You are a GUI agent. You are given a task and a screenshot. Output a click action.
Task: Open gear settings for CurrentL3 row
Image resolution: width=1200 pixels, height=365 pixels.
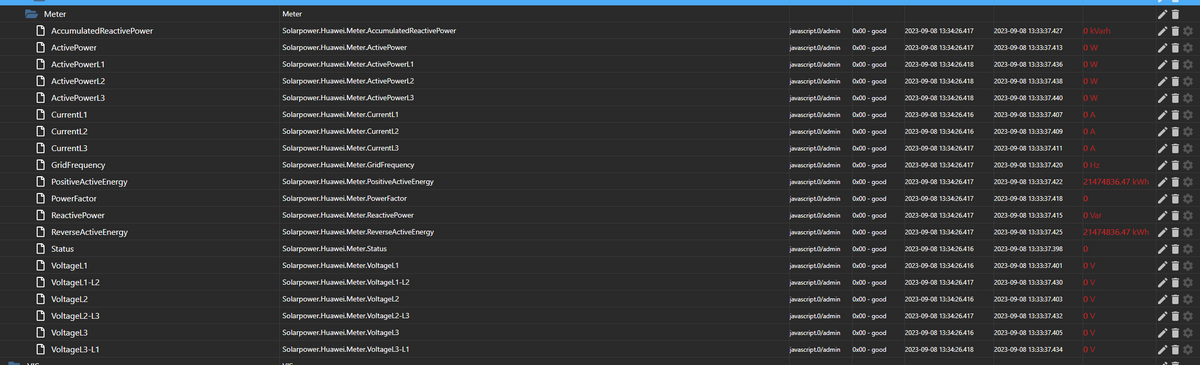point(1187,148)
